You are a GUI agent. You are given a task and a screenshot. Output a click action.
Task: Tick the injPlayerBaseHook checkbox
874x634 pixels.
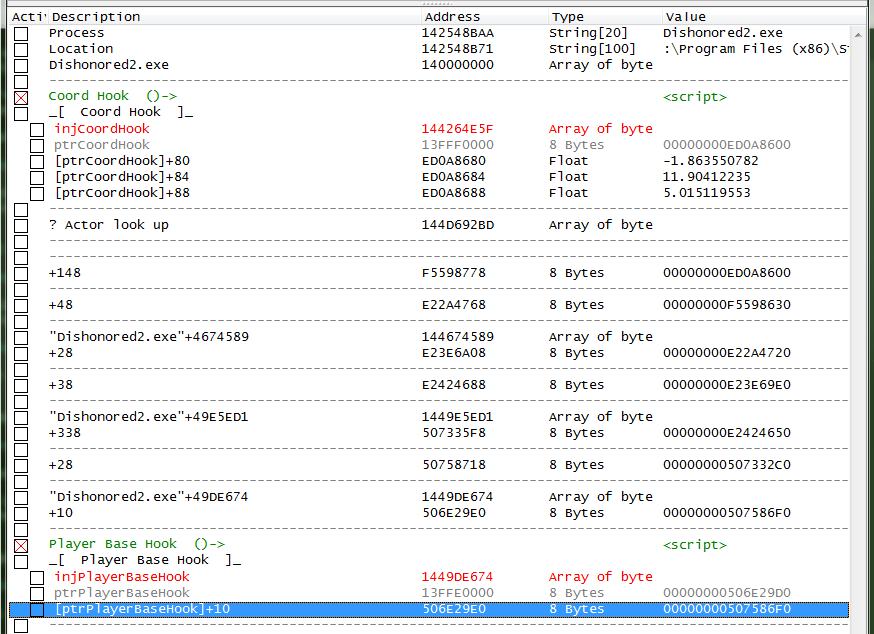37,578
